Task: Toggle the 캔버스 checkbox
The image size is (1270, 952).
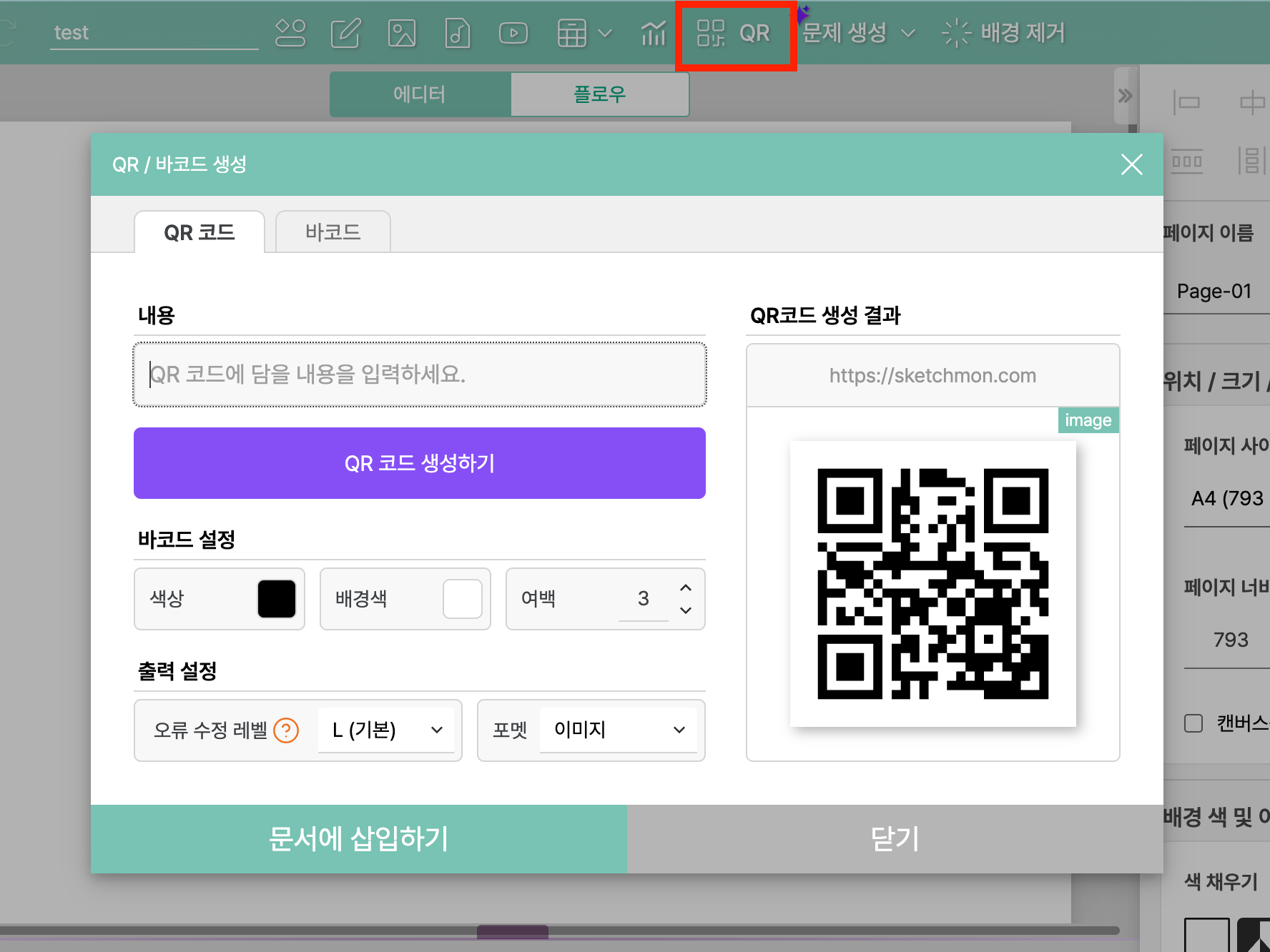Action: pos(1193,723)
